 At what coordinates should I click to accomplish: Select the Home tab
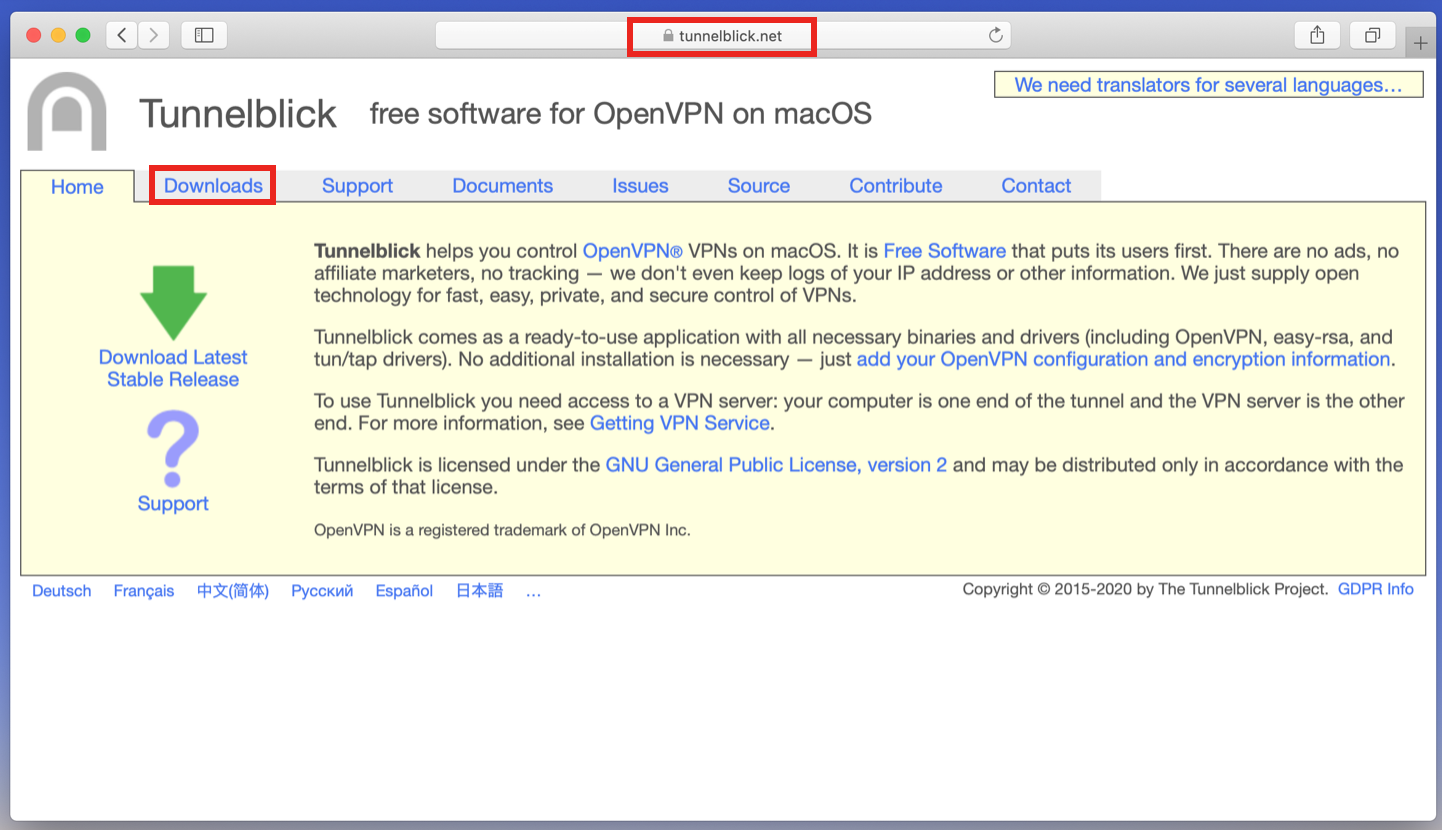point(77,187)
